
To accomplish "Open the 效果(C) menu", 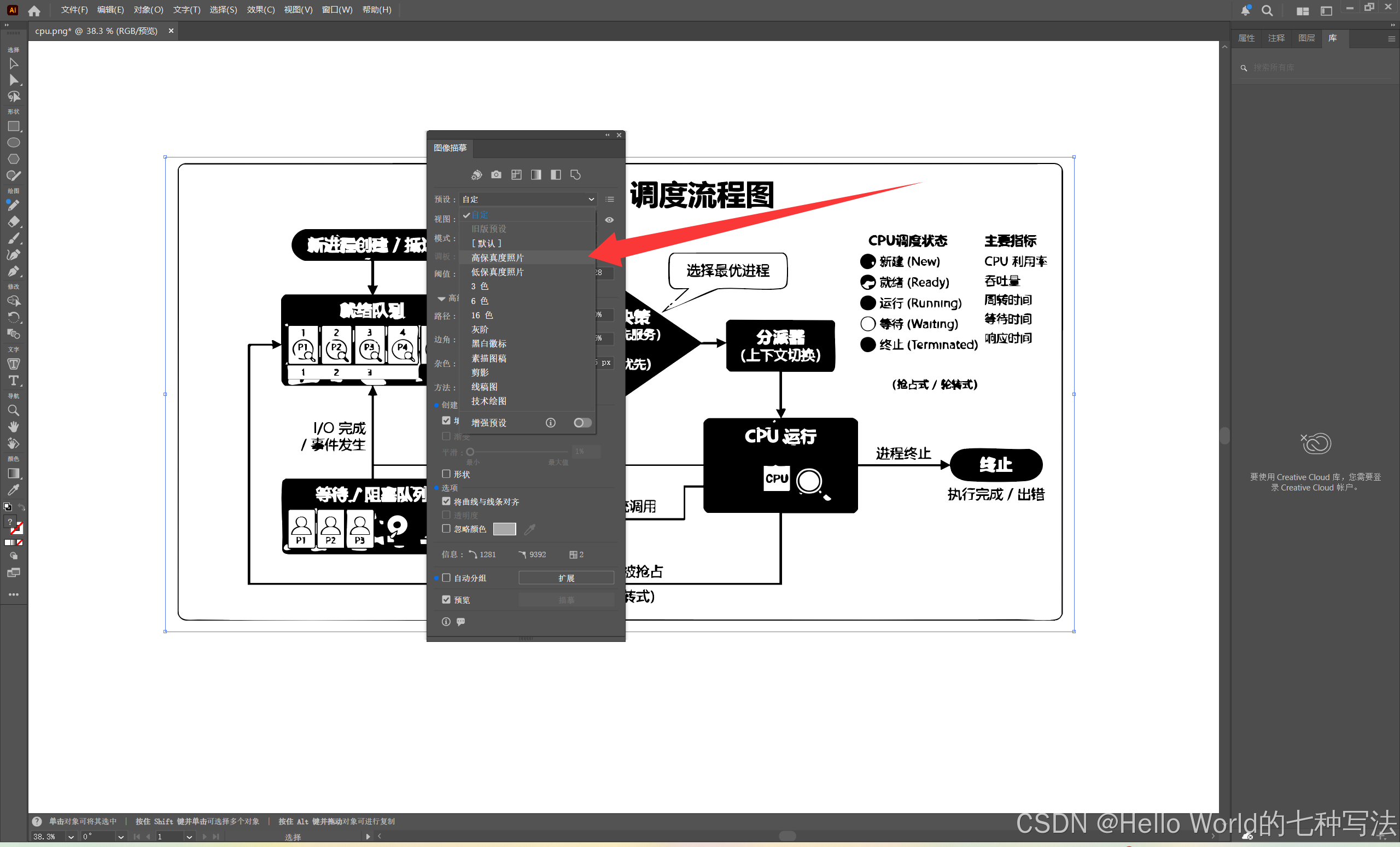I will click(260, 10).
